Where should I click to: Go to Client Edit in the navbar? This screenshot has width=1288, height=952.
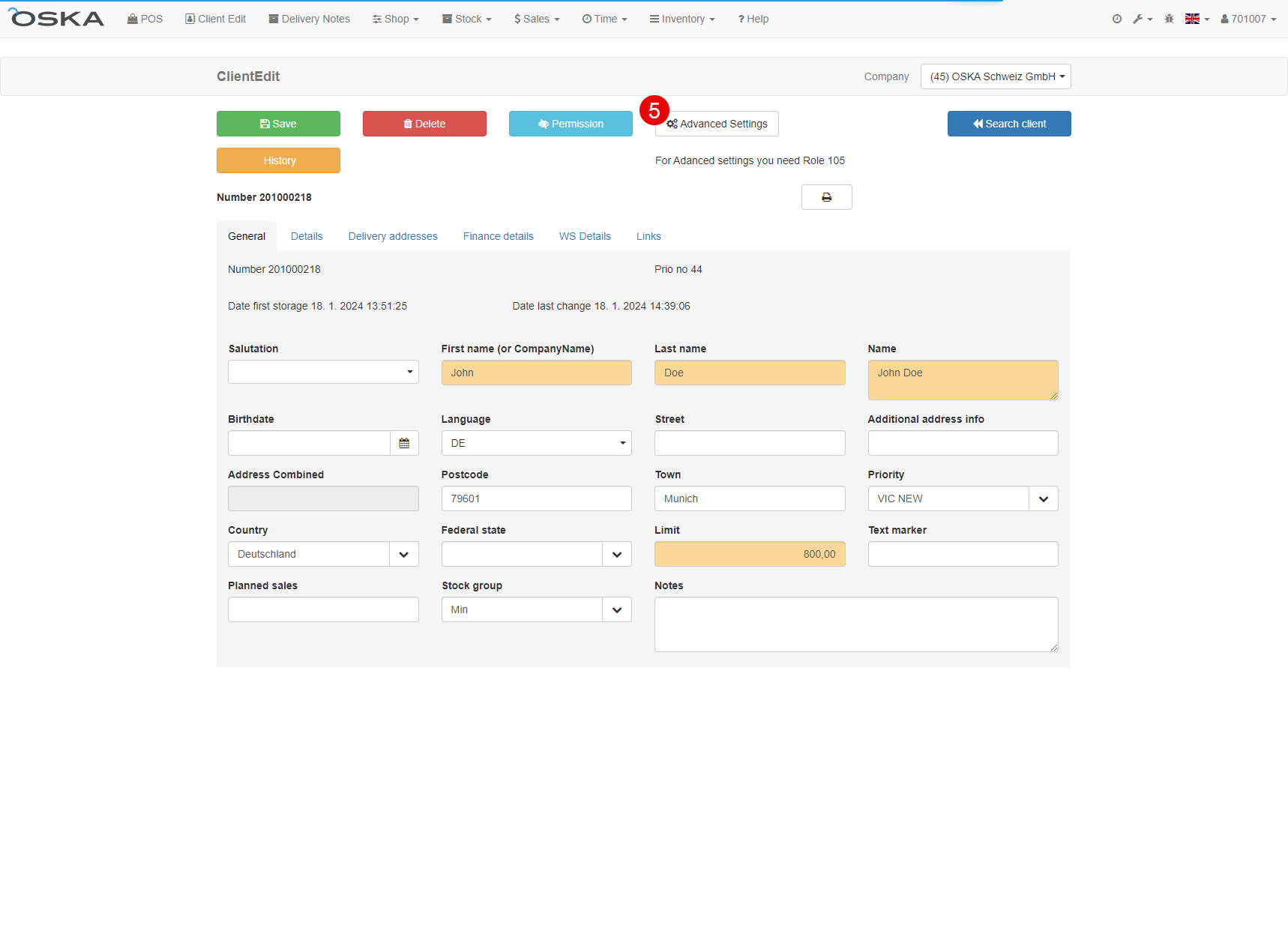(215, 19)
